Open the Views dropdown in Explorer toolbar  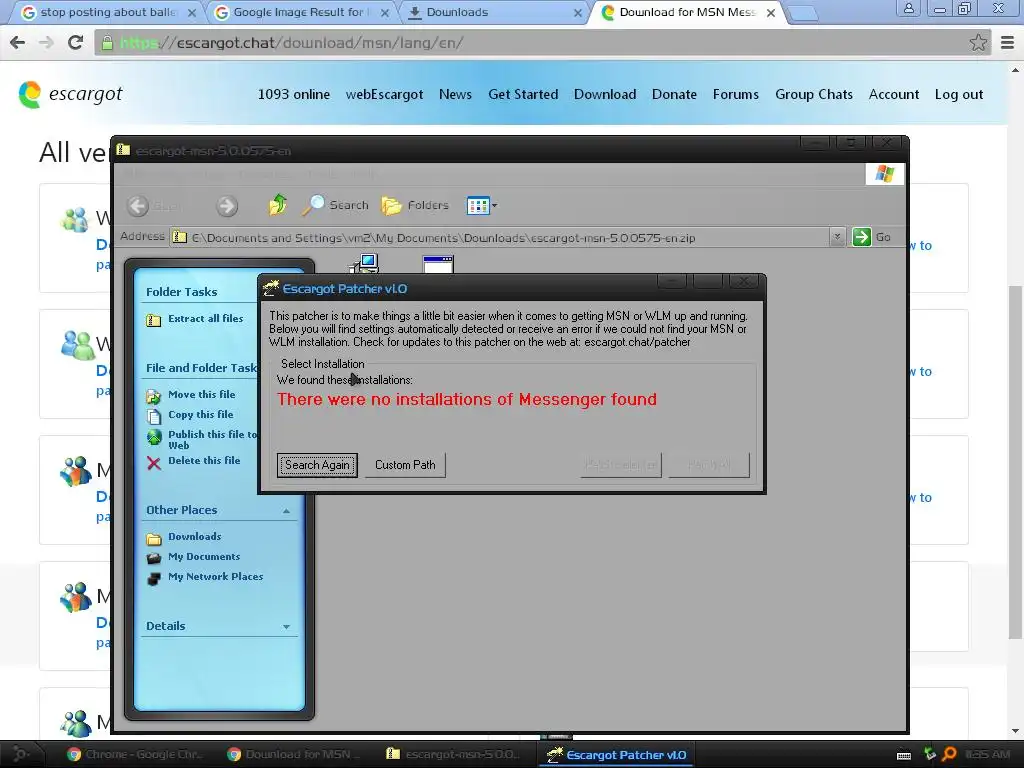tap(482, 206)
